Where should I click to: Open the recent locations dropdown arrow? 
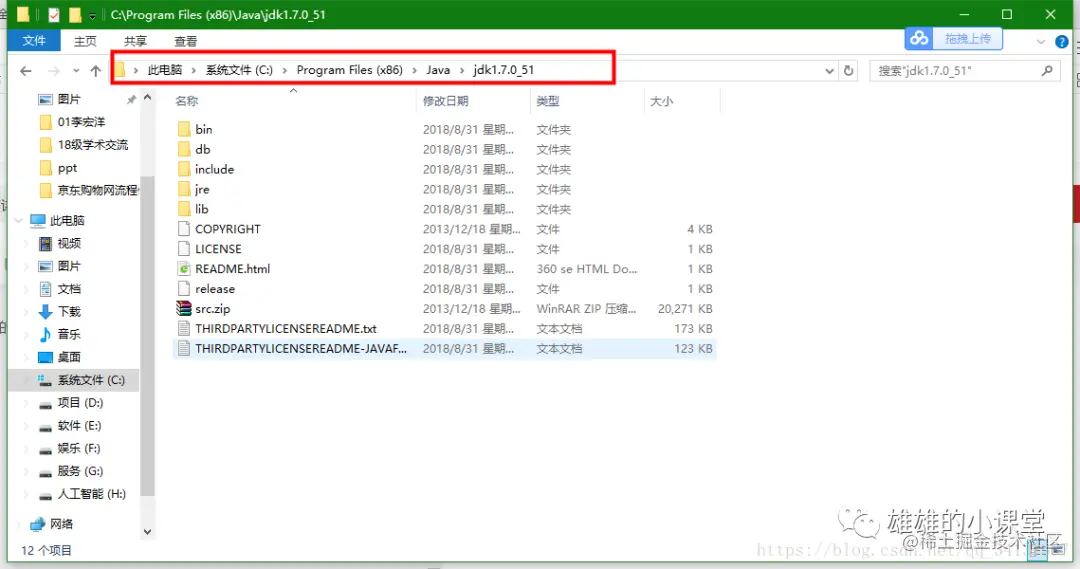[x=76, y=70]
